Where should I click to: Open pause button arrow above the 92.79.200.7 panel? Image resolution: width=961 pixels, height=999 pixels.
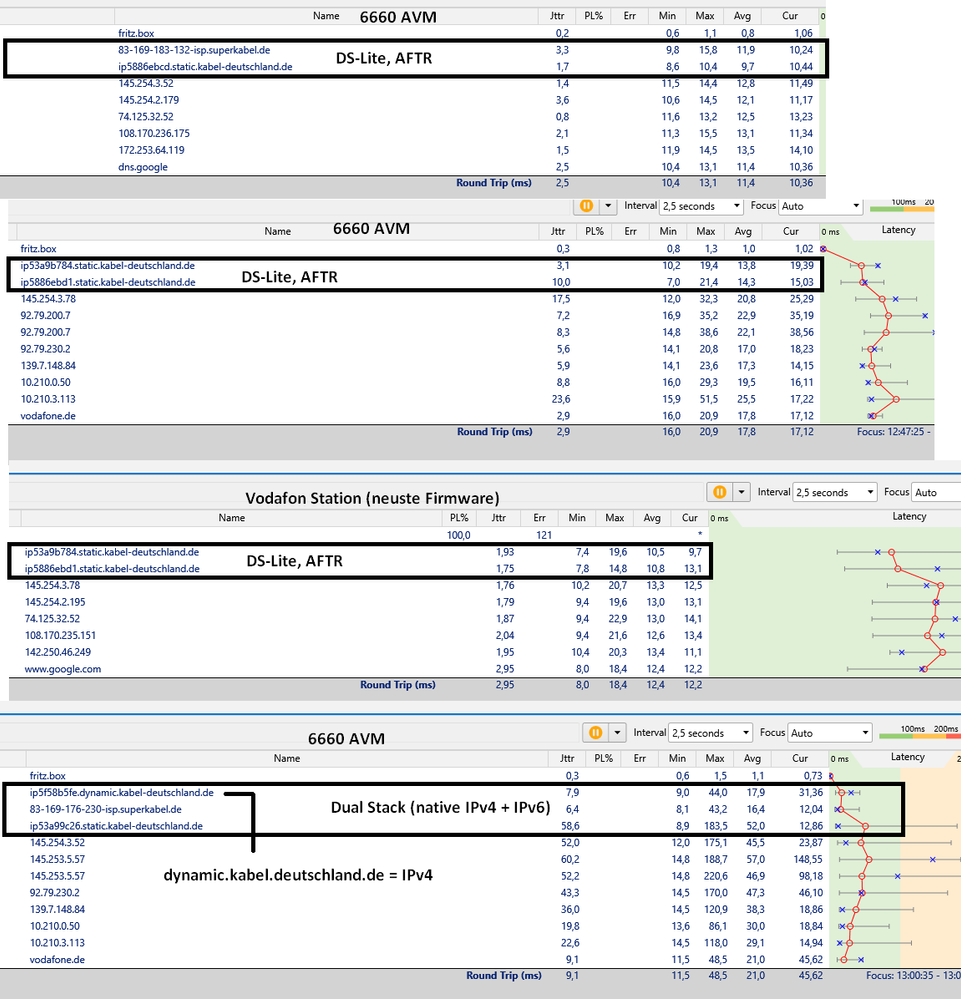coord(608,206)
